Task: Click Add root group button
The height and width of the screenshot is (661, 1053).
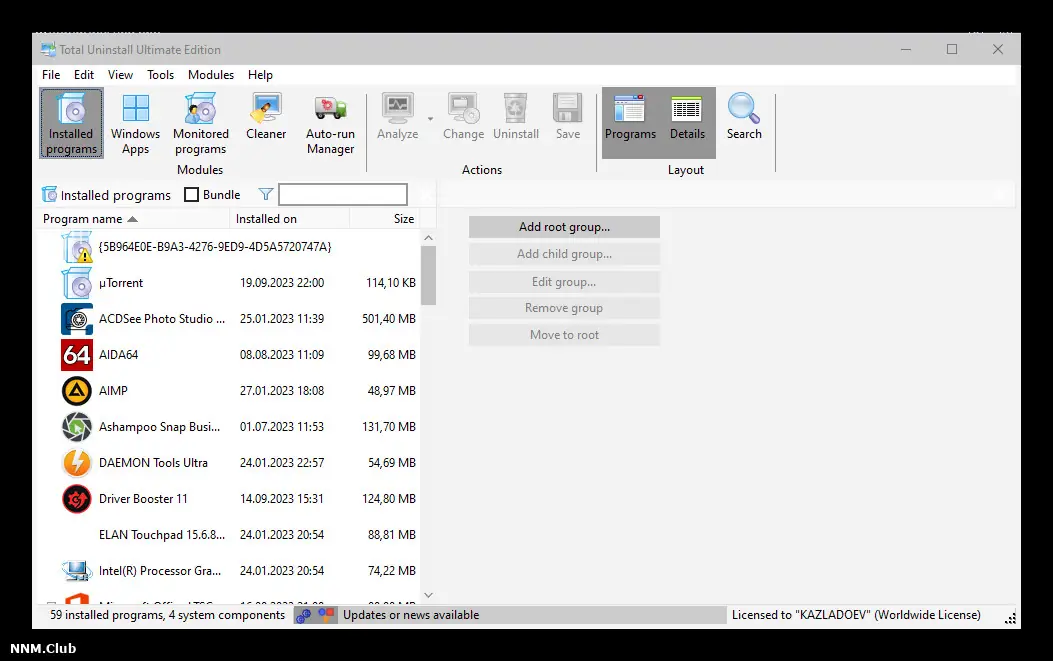Action: tap(564, 227)
